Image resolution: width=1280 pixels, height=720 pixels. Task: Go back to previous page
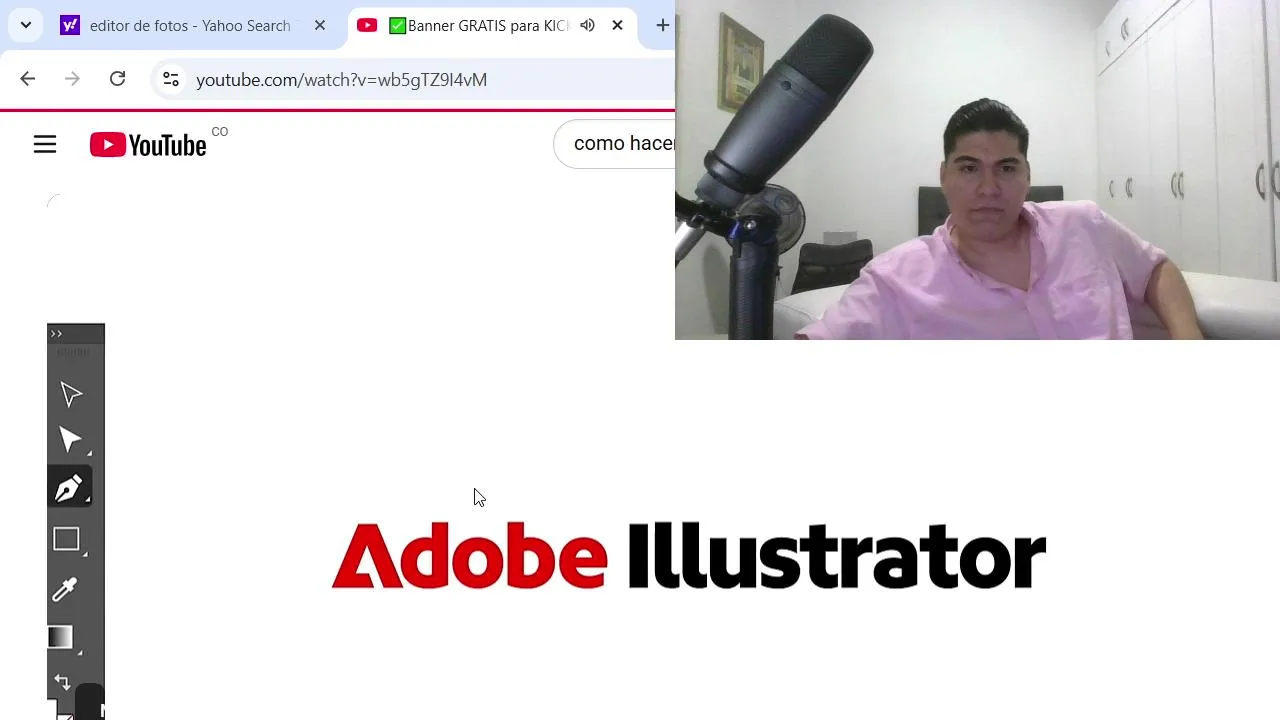coord(28,79)
